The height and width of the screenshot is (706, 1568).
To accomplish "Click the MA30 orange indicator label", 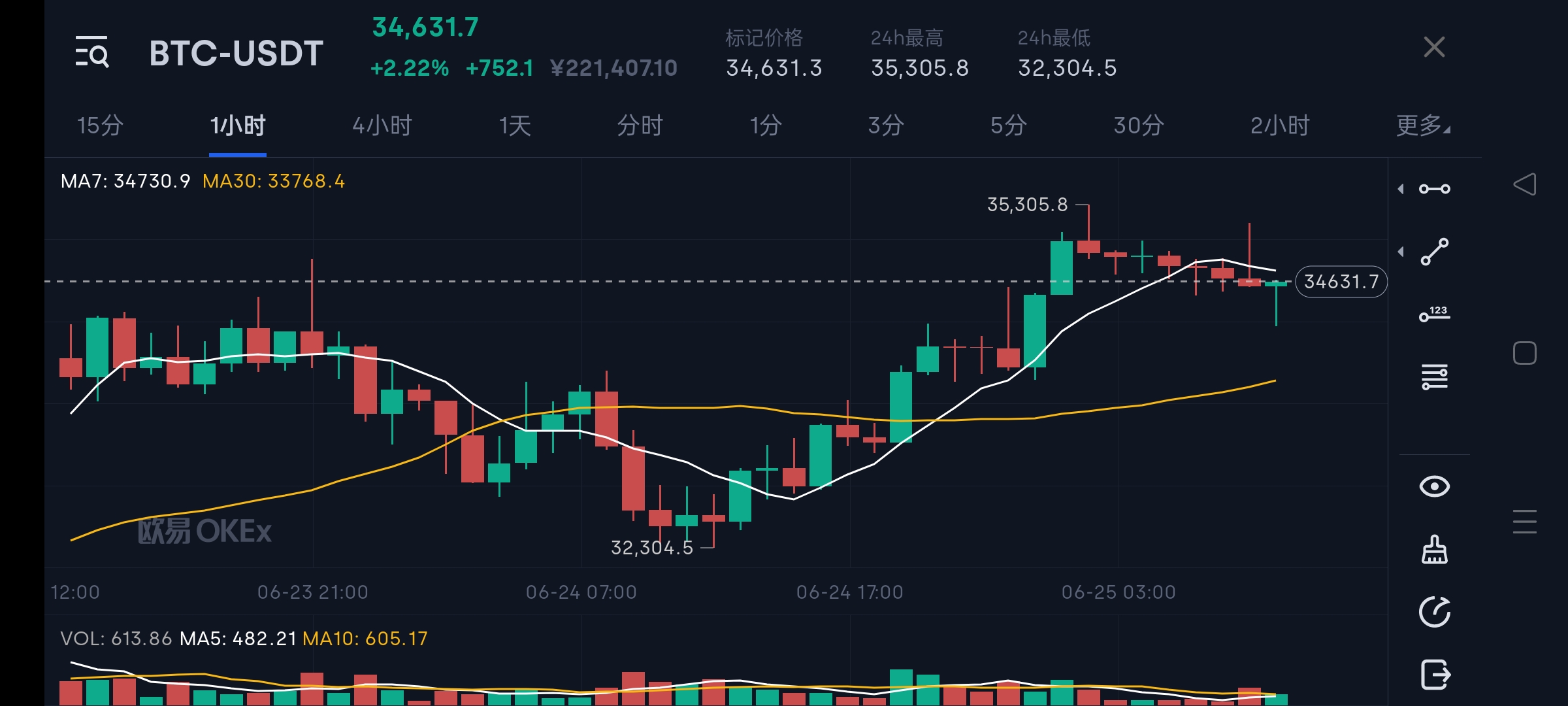I will point(274,181).
